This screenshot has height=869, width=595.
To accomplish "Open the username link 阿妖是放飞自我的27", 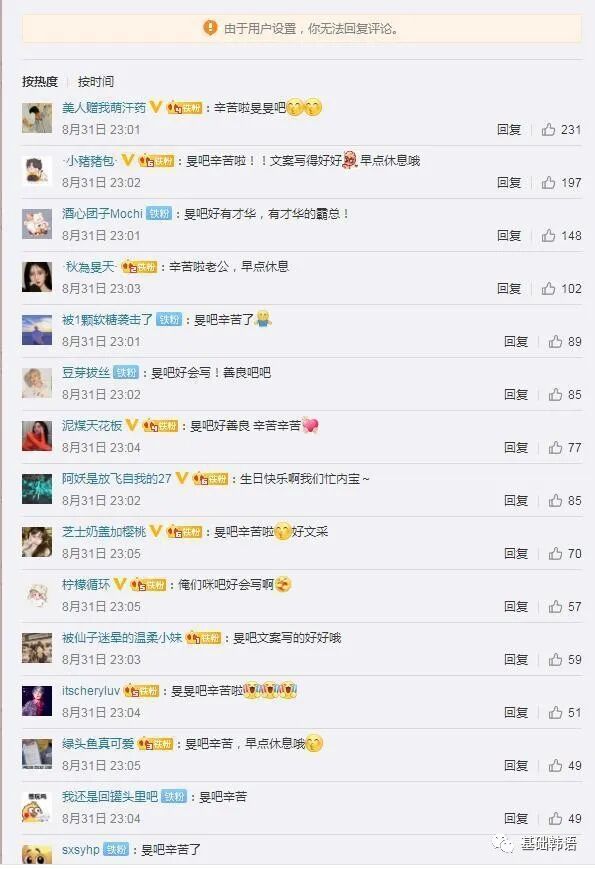I will point(117,478).
